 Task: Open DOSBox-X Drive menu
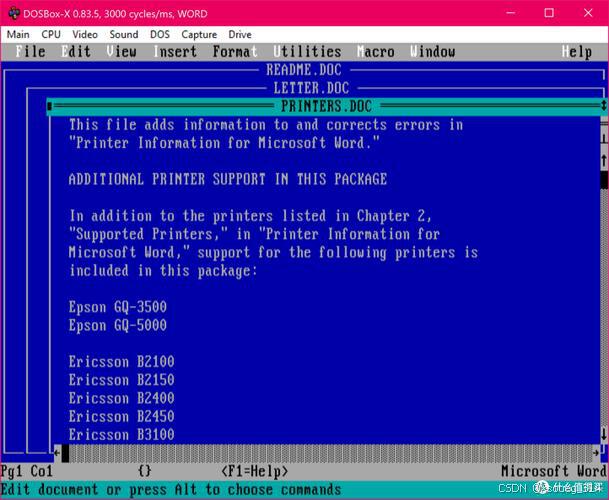point(240,35)
